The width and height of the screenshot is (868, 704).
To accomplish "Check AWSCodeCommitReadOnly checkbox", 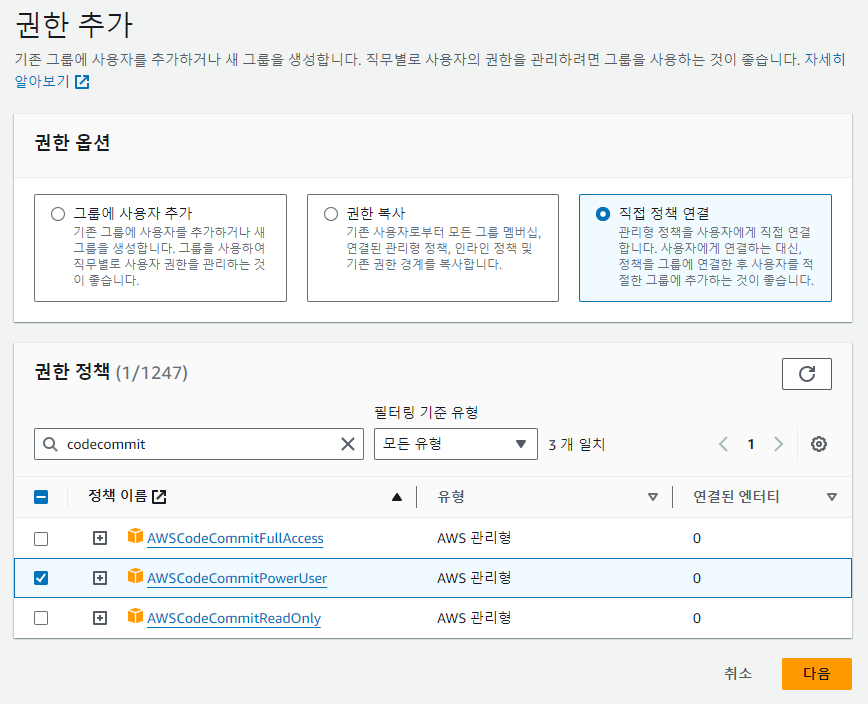I will pyautogui.click(x=41, y=618).
